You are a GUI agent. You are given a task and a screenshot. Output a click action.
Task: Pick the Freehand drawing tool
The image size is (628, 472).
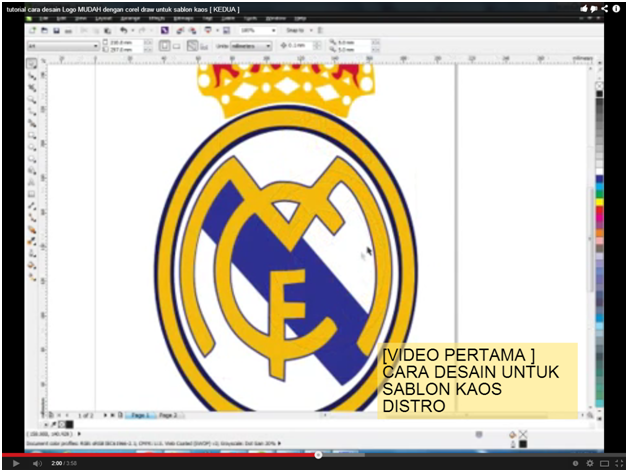click(x=32, y=111)
